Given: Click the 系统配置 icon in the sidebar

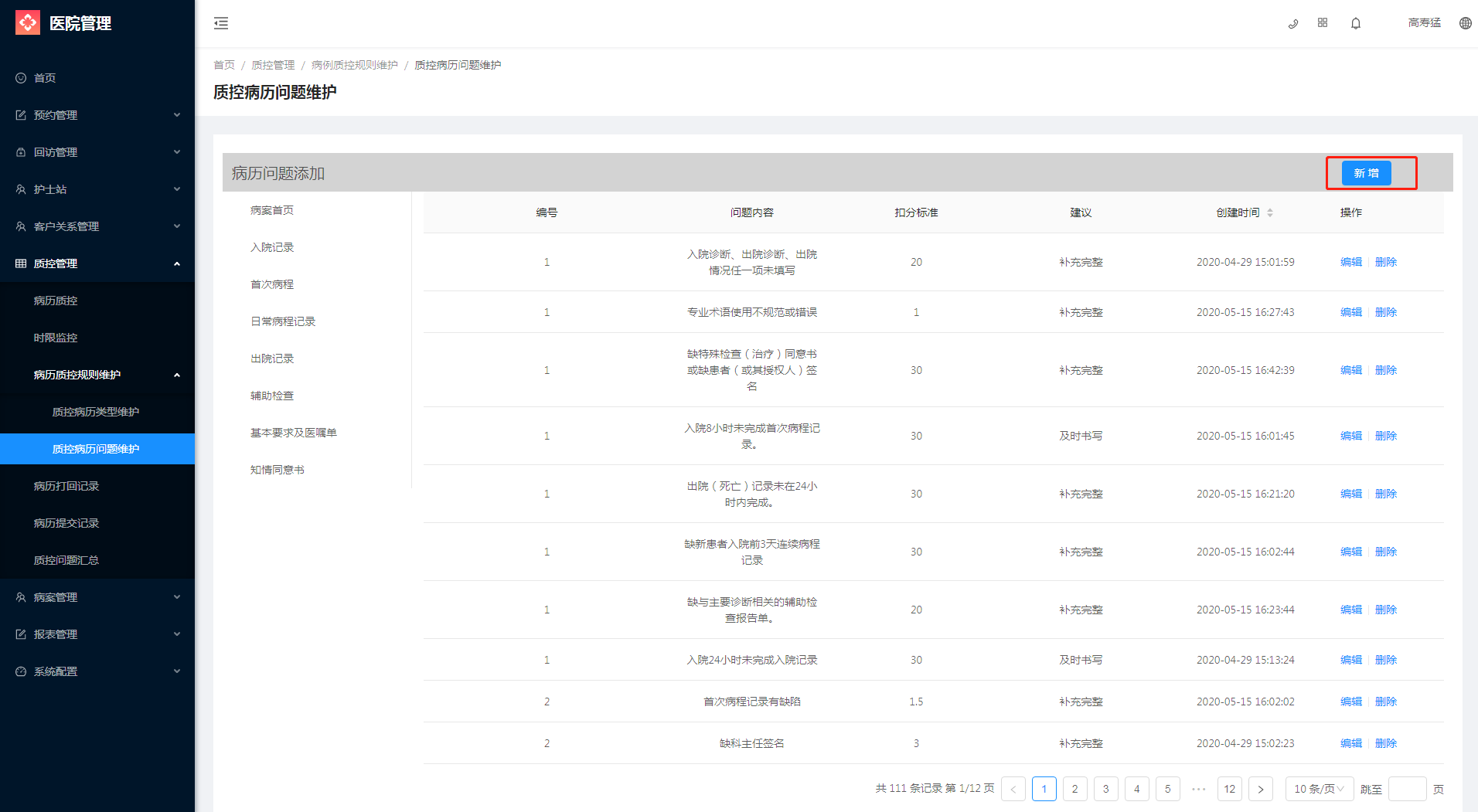Looking at the screenshot, I should 21,671.
